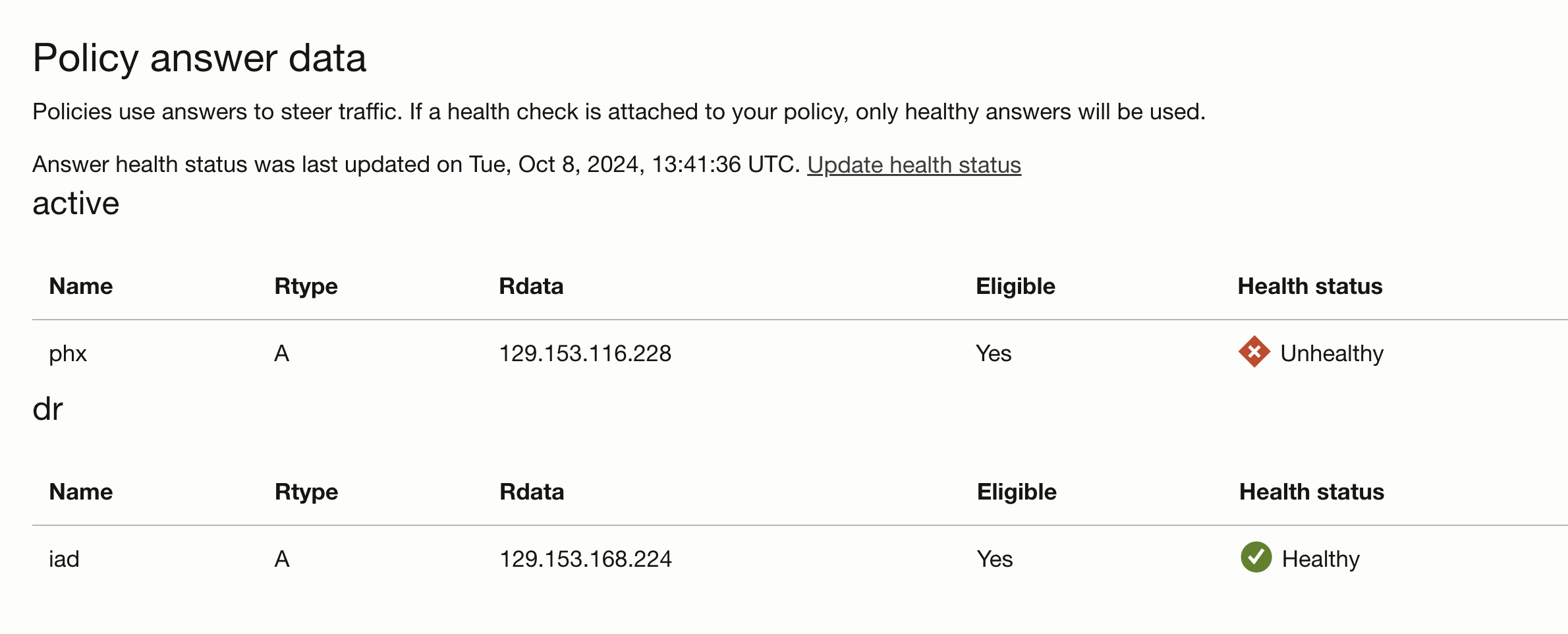Click the Rtype A value for iad
This screenshot has width=1568, height=634.
[282, 560]
